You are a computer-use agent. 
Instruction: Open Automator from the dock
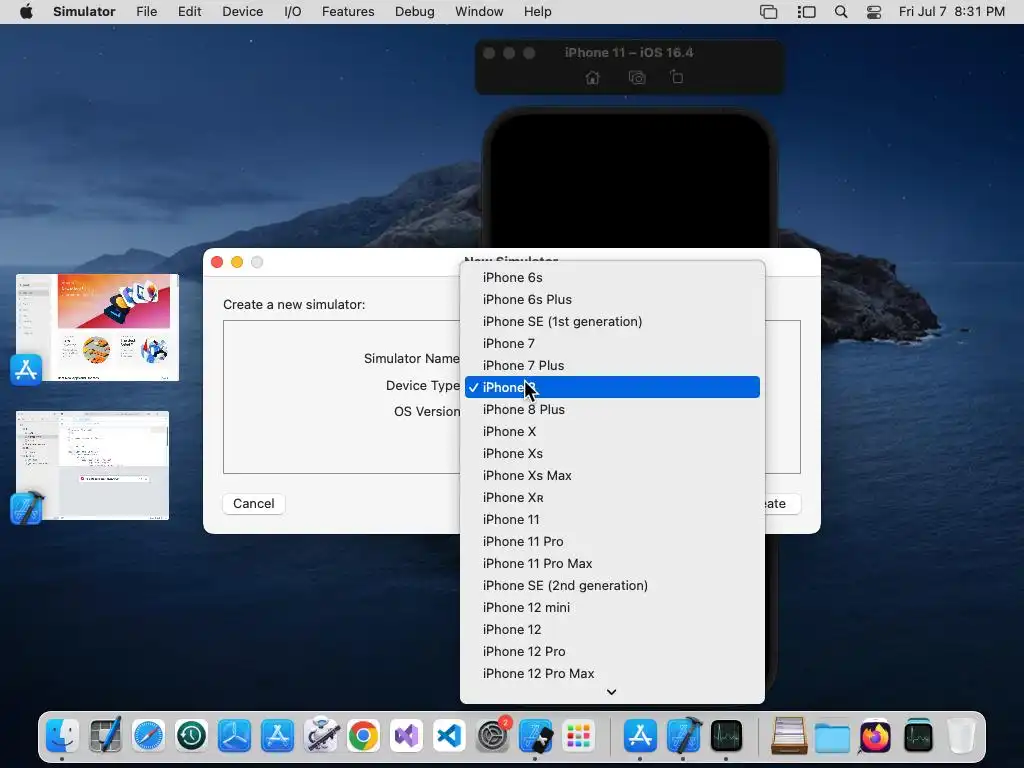(321, 736)
